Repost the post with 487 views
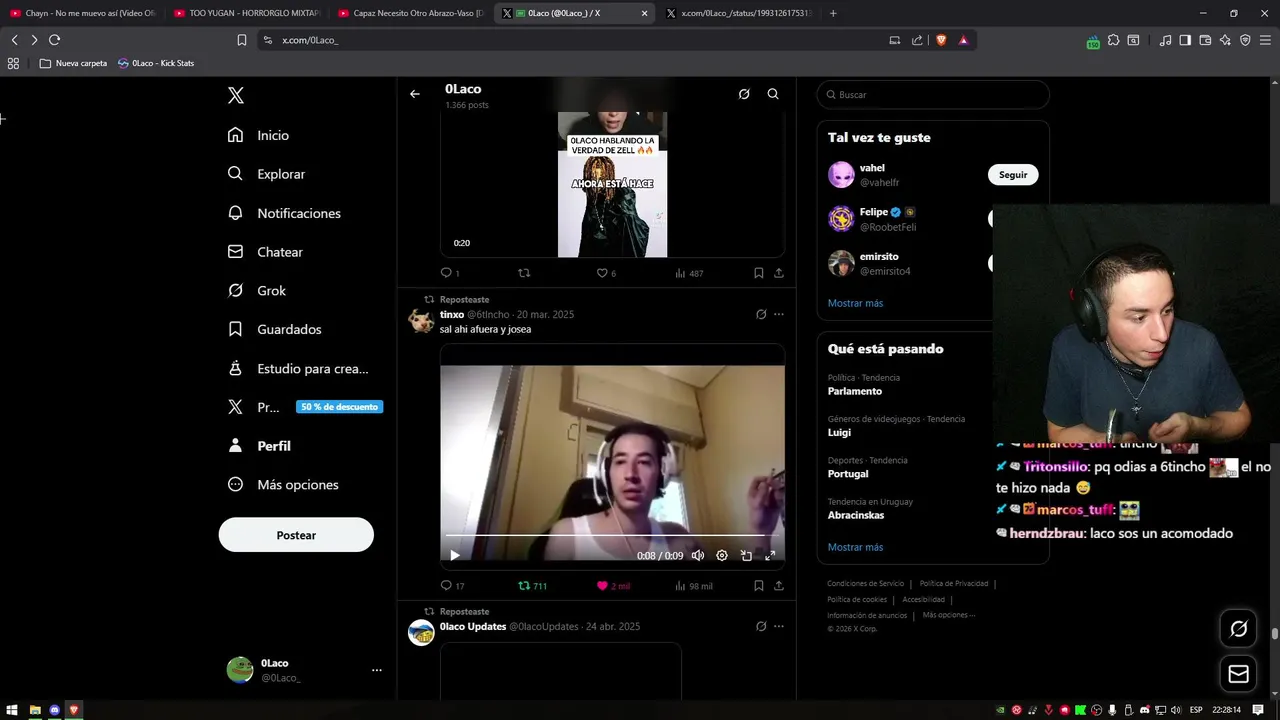 524,273
